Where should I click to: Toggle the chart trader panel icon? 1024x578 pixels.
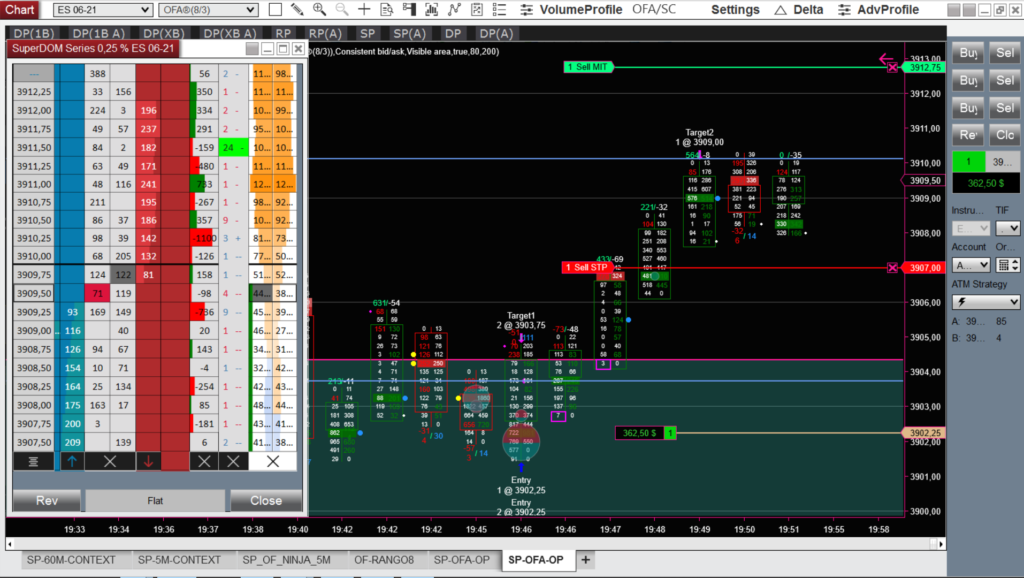click(409, 10)
